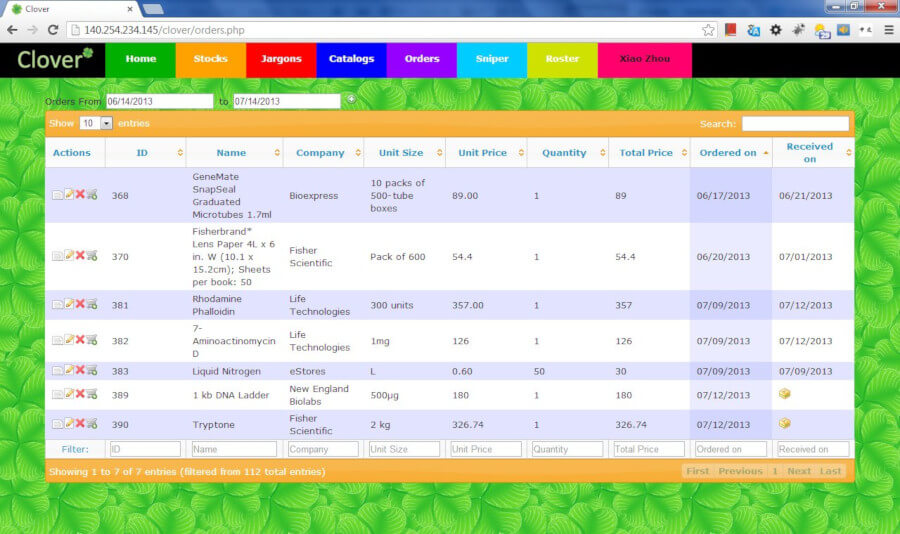The height and width of the screenshot is (534, 900).
Task: Sort table by Company column
Action: point(323,153)
